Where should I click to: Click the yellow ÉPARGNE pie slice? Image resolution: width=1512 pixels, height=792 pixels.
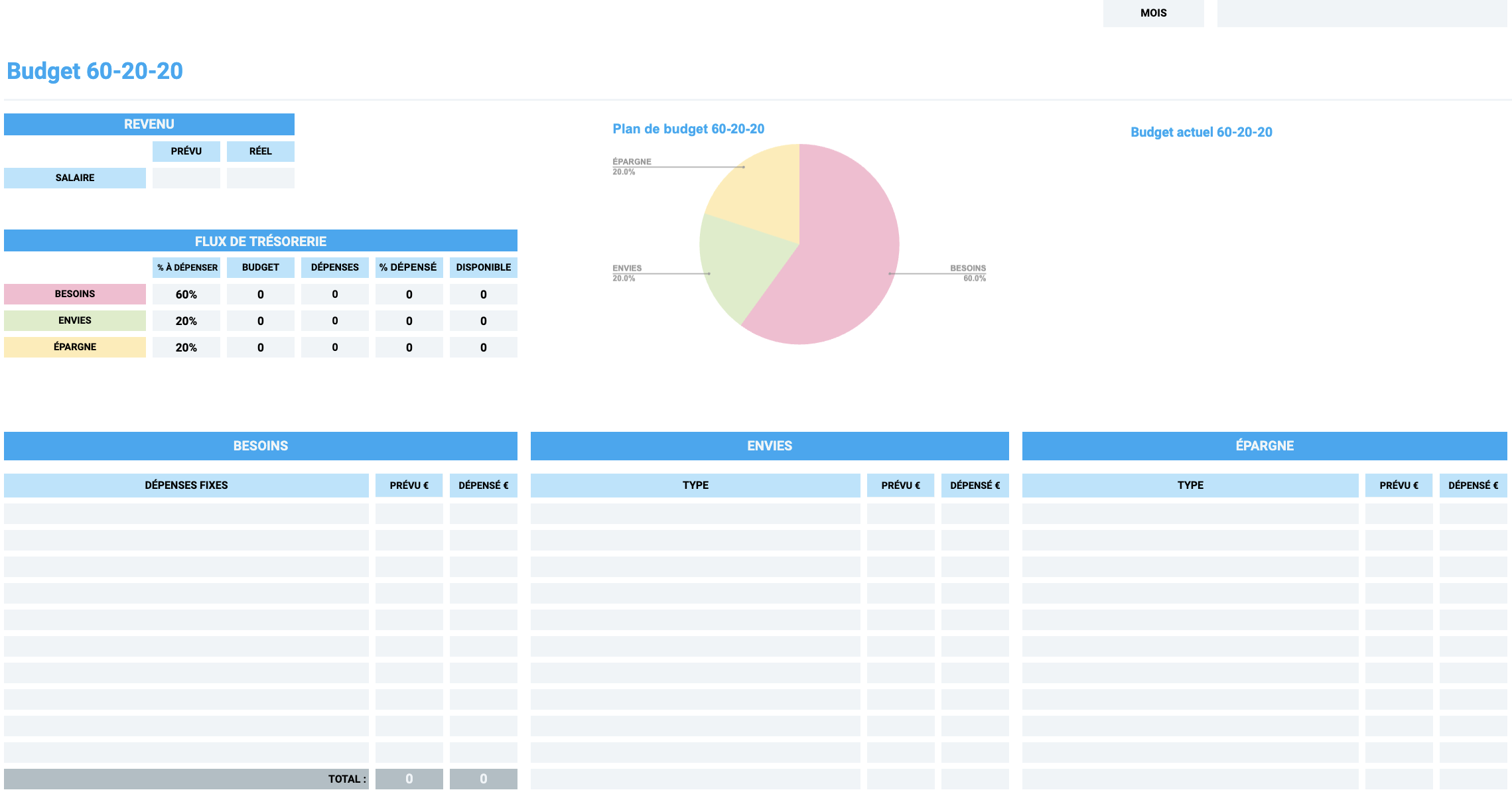click(x=763, y=192)
